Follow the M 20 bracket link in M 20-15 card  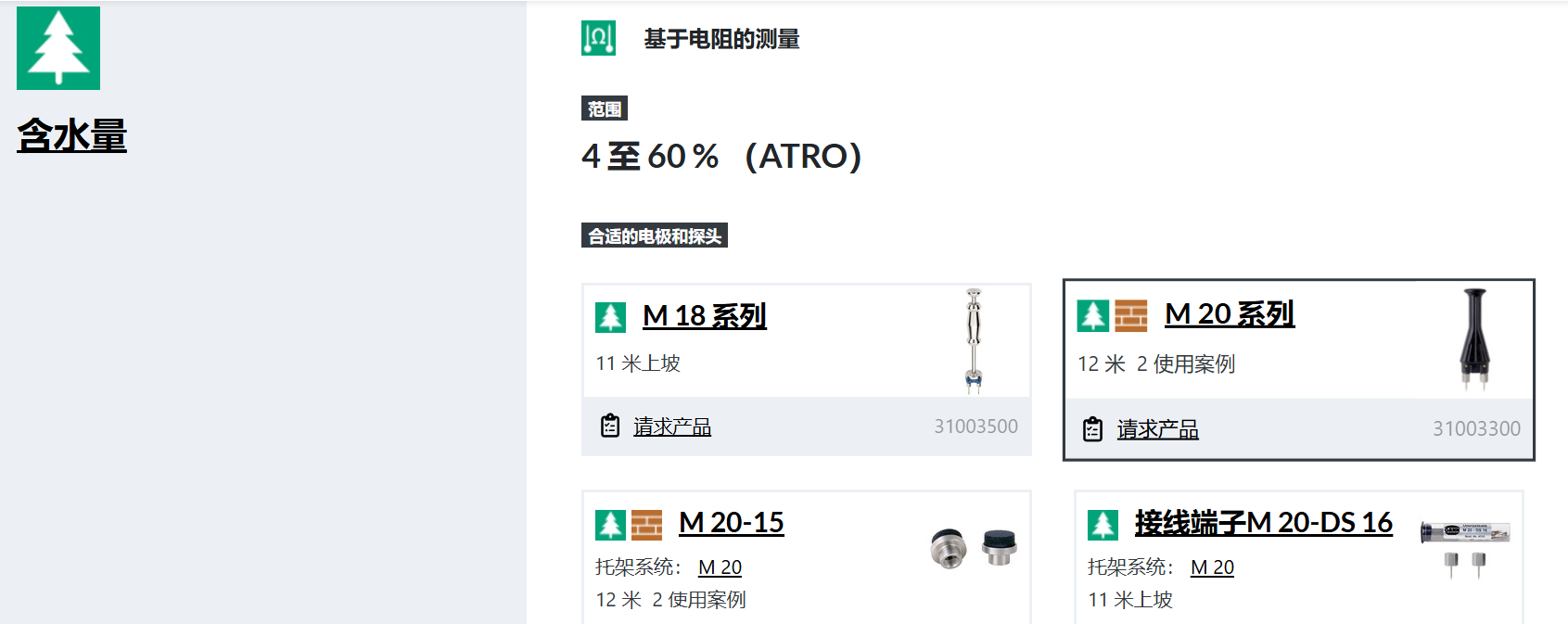click(720, 567)
